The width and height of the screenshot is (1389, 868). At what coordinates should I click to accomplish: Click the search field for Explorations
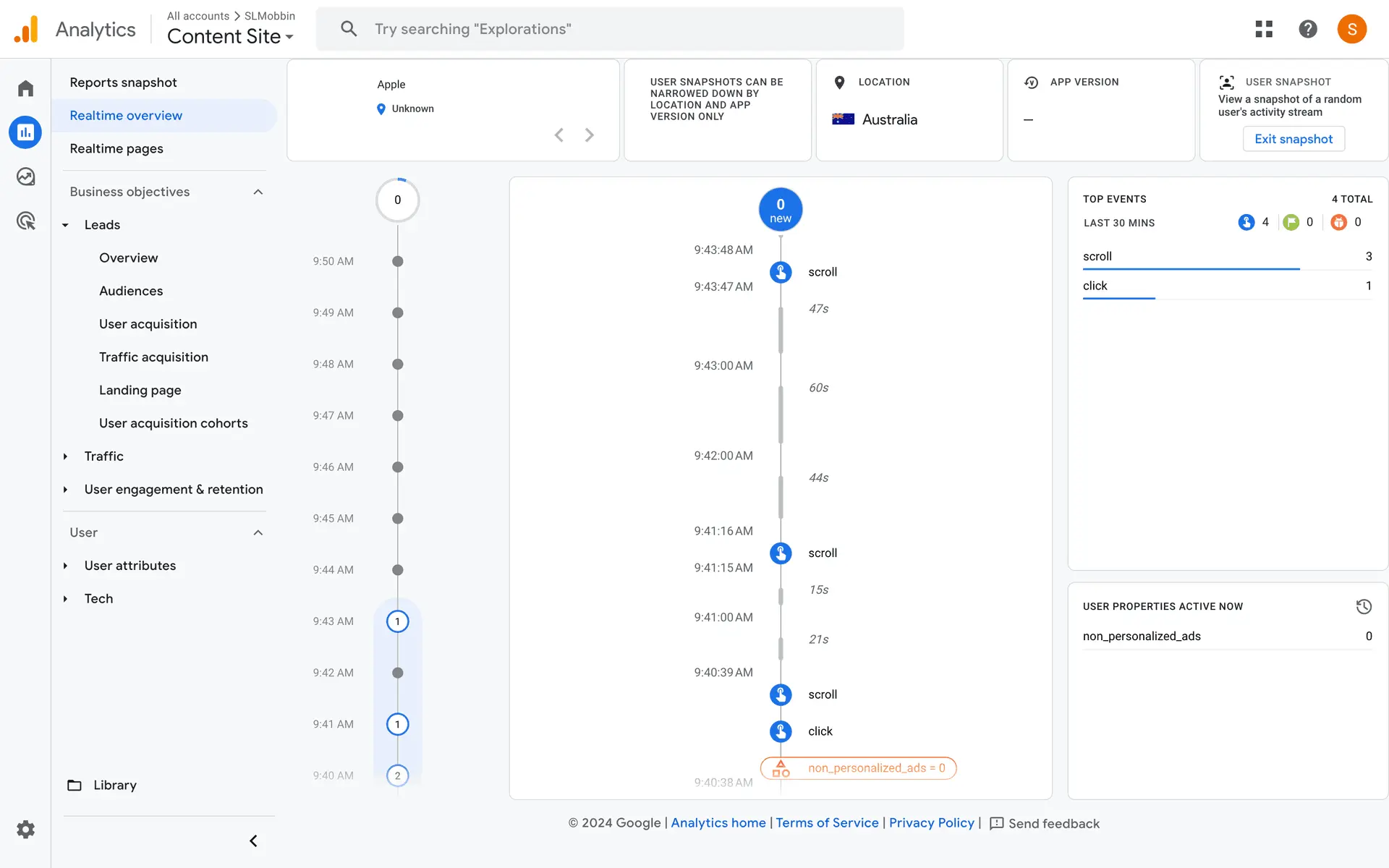[609, 29]
